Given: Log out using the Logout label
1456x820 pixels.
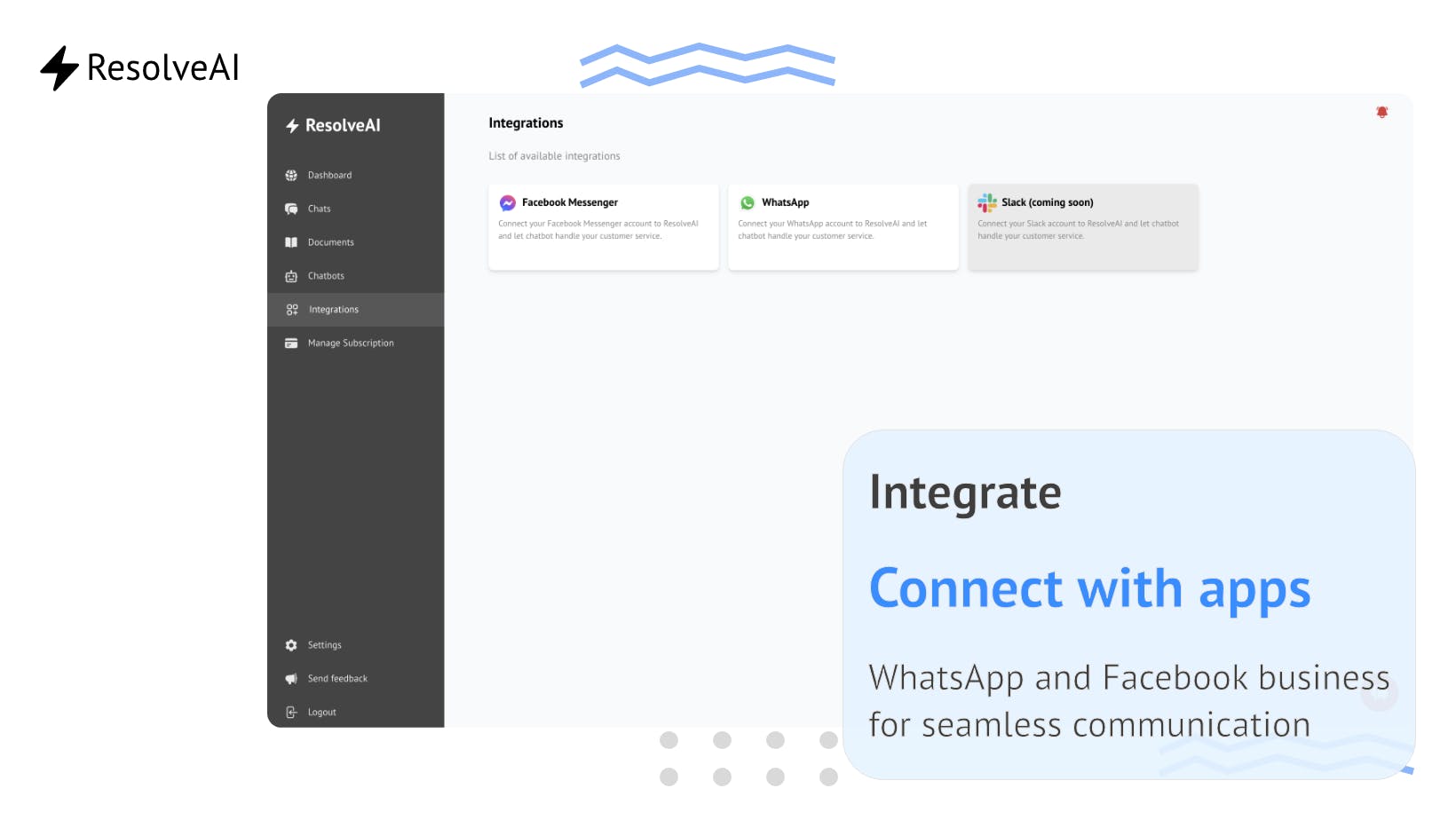Looking at the screenshot, I should point(322,713).
